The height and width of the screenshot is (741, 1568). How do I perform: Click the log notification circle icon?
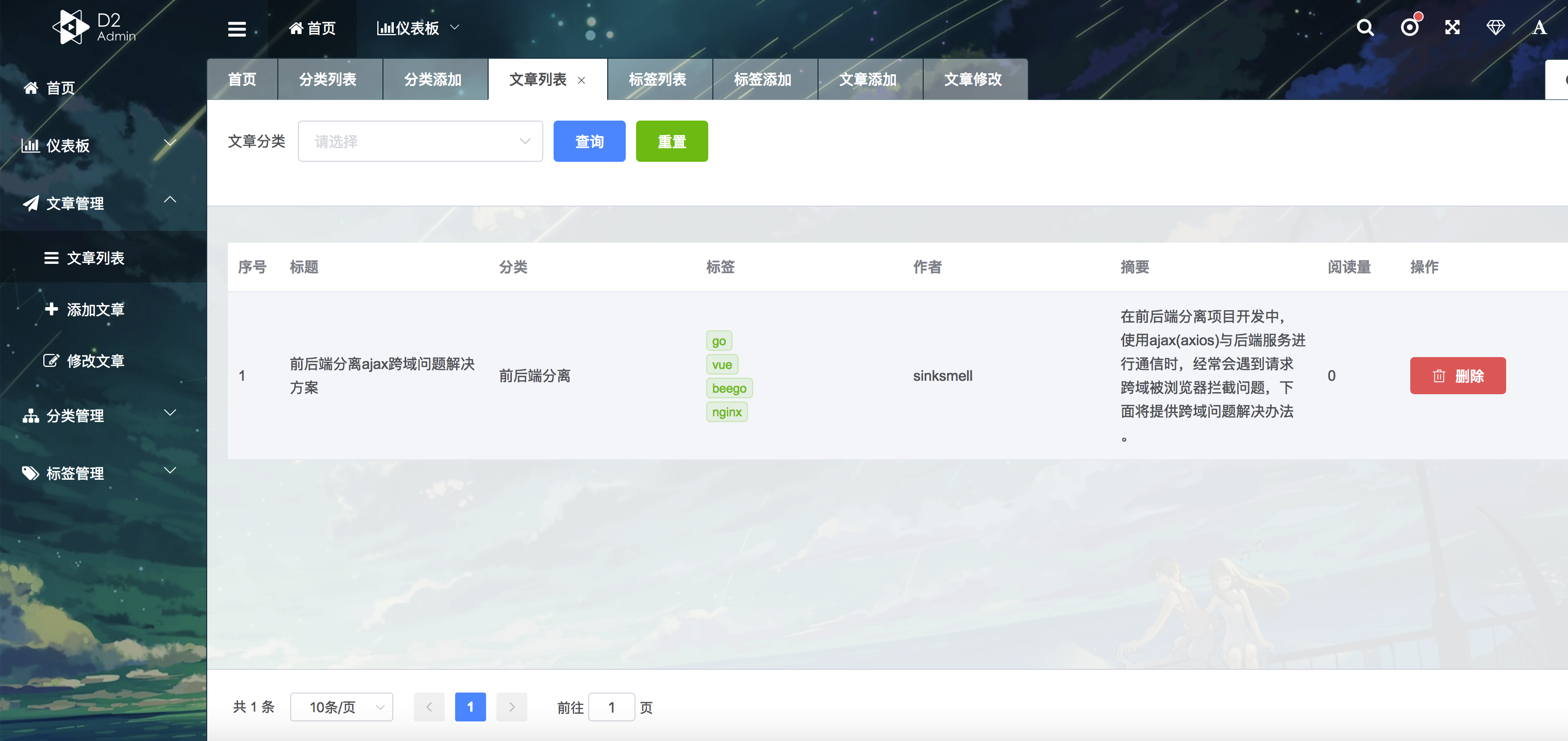(1409, 28)
